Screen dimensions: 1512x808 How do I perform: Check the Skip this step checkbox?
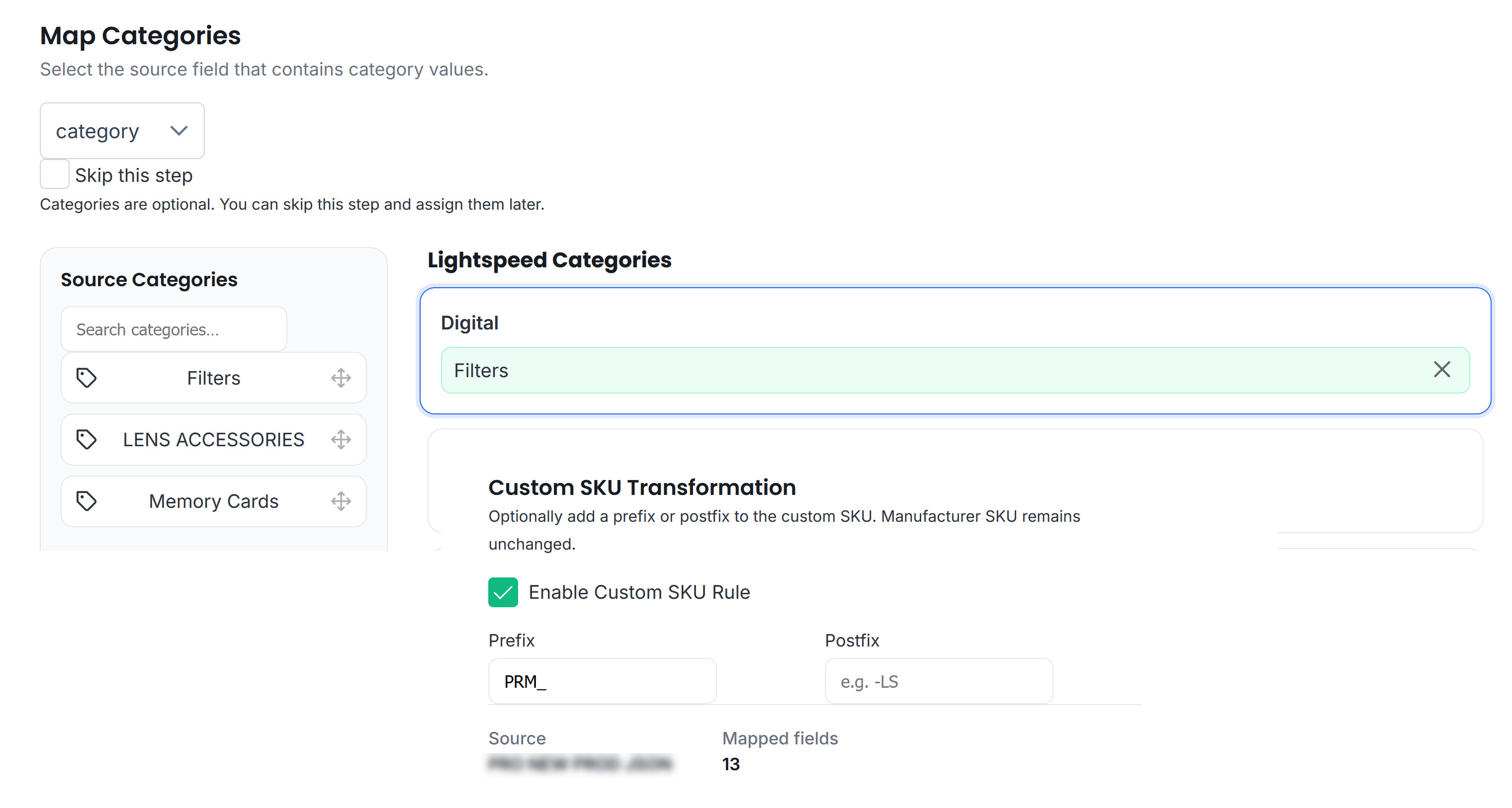55,174
